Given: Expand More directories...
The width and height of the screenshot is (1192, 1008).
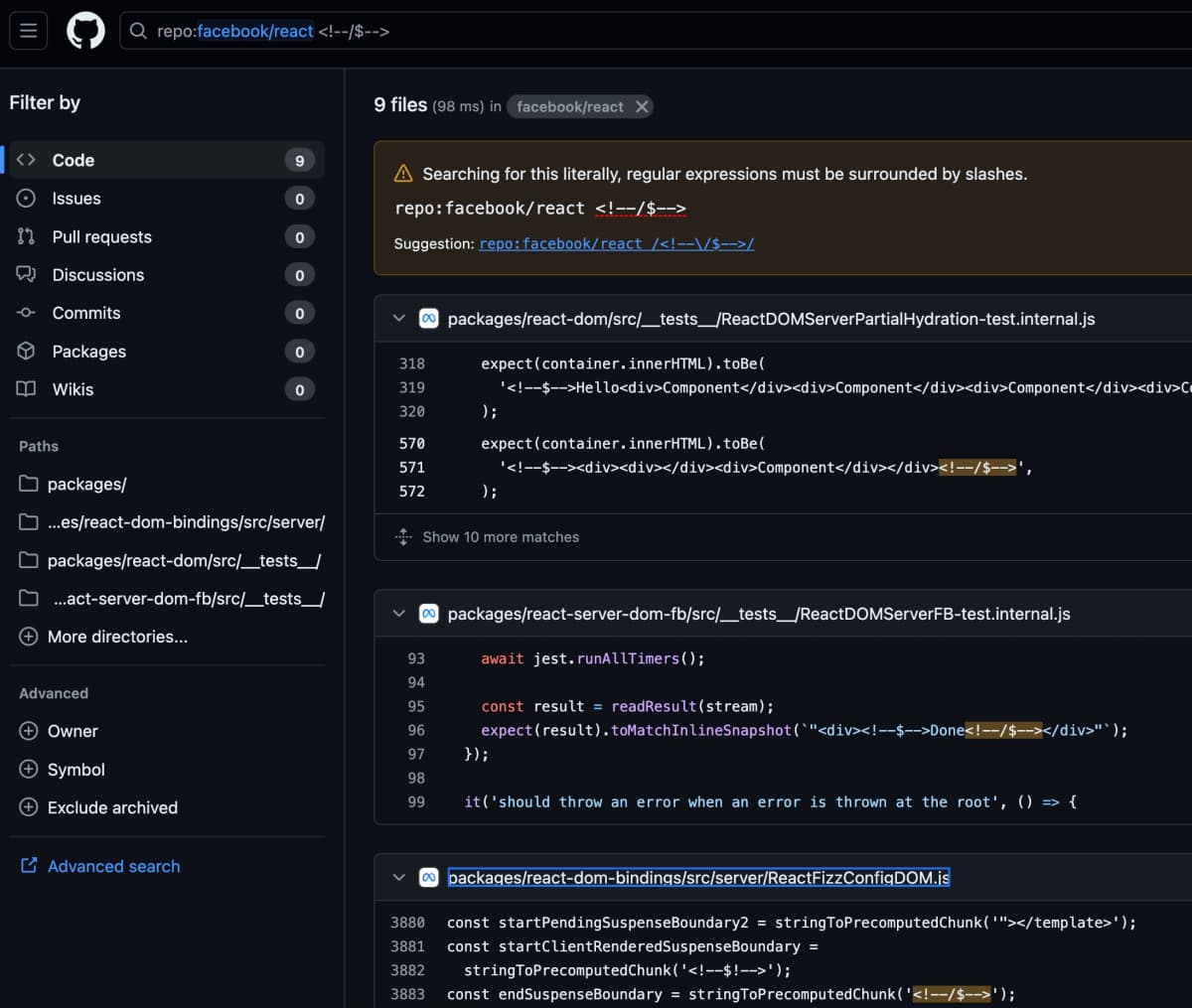Looking at the screenshot, I should (117, 637).
